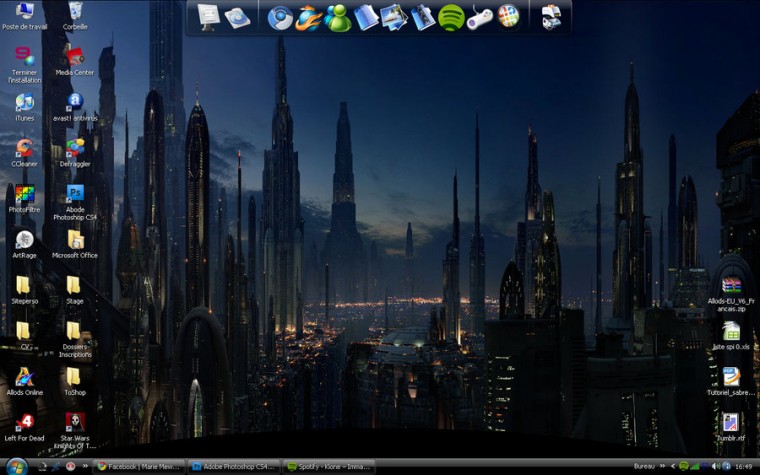
Task: Open the volume control in the tray
Action: click(x=715, y=466)
